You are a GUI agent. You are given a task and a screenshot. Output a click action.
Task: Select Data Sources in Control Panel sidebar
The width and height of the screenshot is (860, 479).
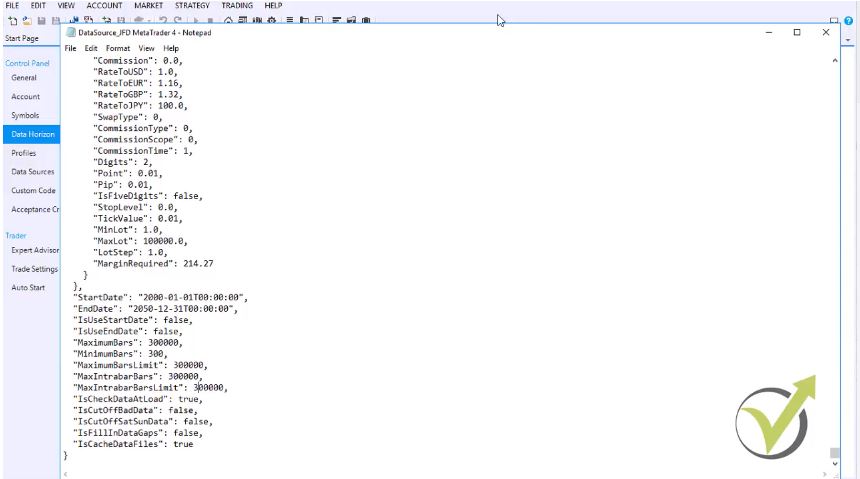(33, 172)
